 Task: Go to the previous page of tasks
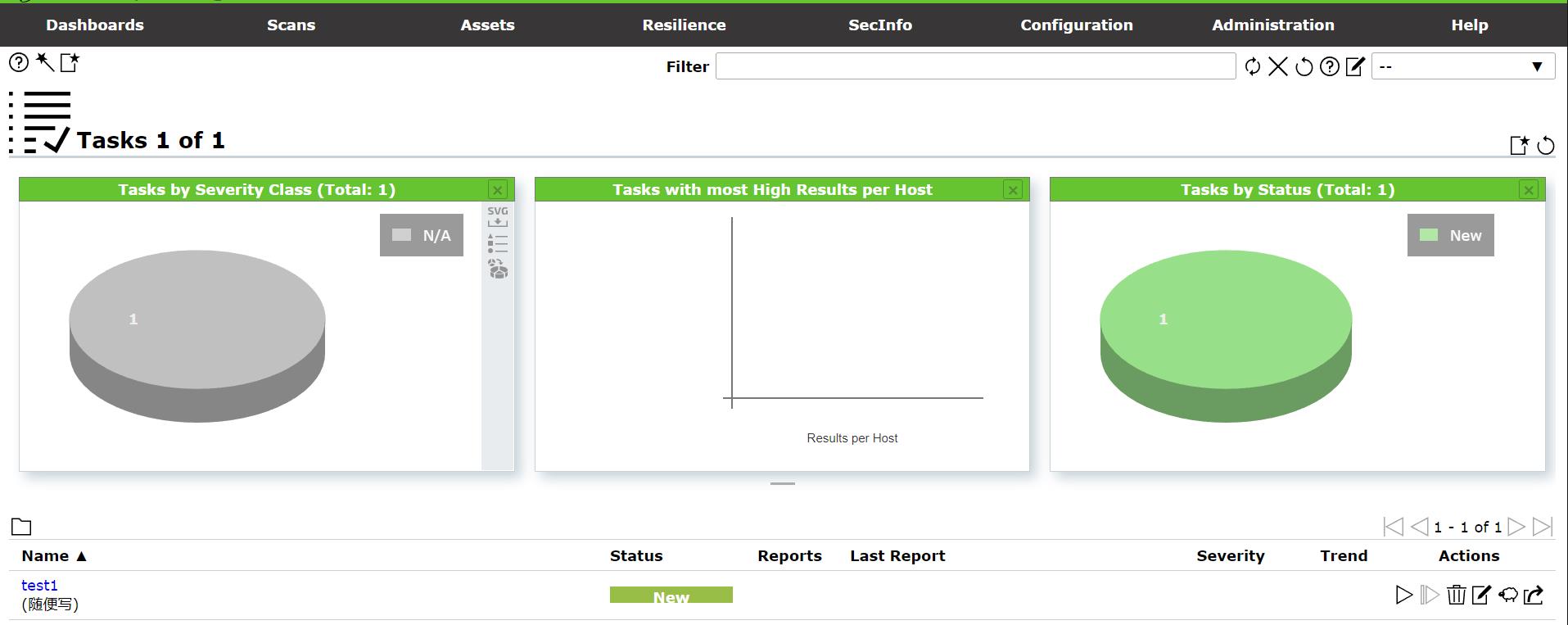pos(1419,527)
